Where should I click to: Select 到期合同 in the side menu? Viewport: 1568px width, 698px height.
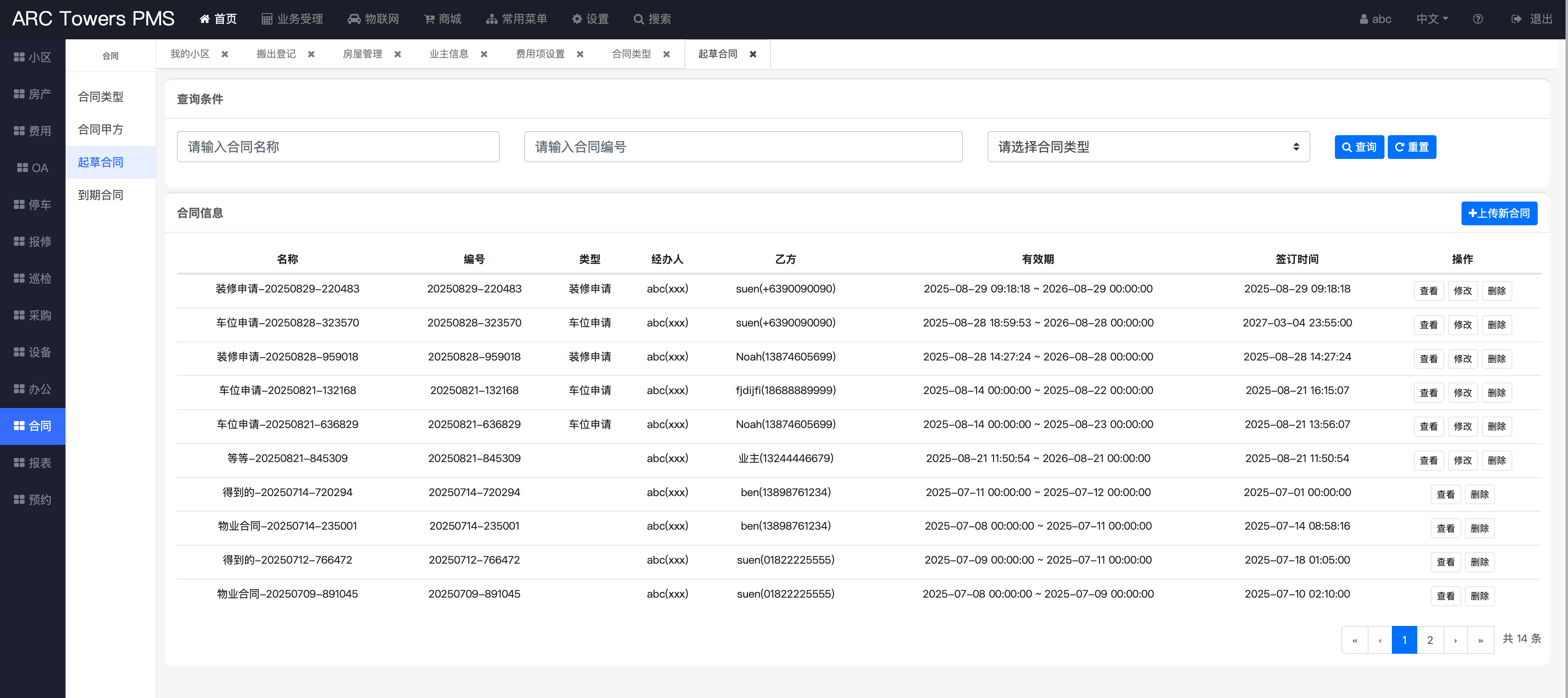coord(100,195)
